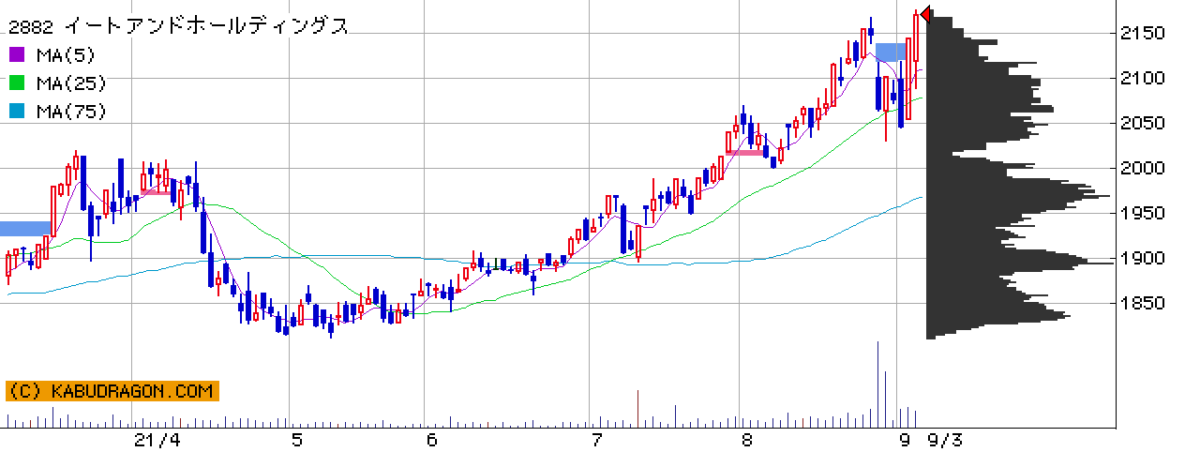The height and width of the screenshot is (452, 1200).
Task: Click the 9/3 date axis label
Action: click(945, 440)
